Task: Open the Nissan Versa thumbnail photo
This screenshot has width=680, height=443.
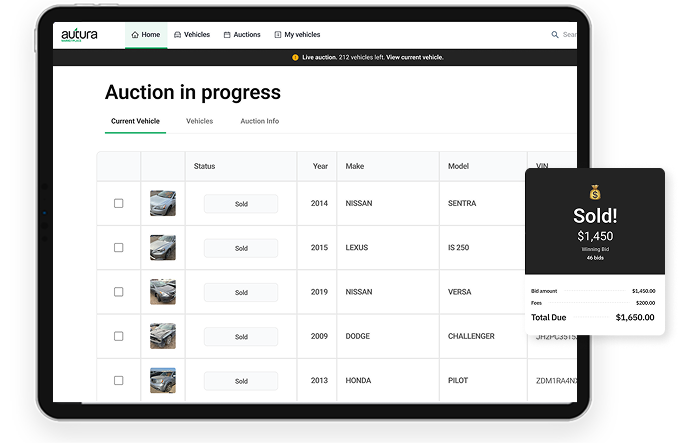Action: 163,292
